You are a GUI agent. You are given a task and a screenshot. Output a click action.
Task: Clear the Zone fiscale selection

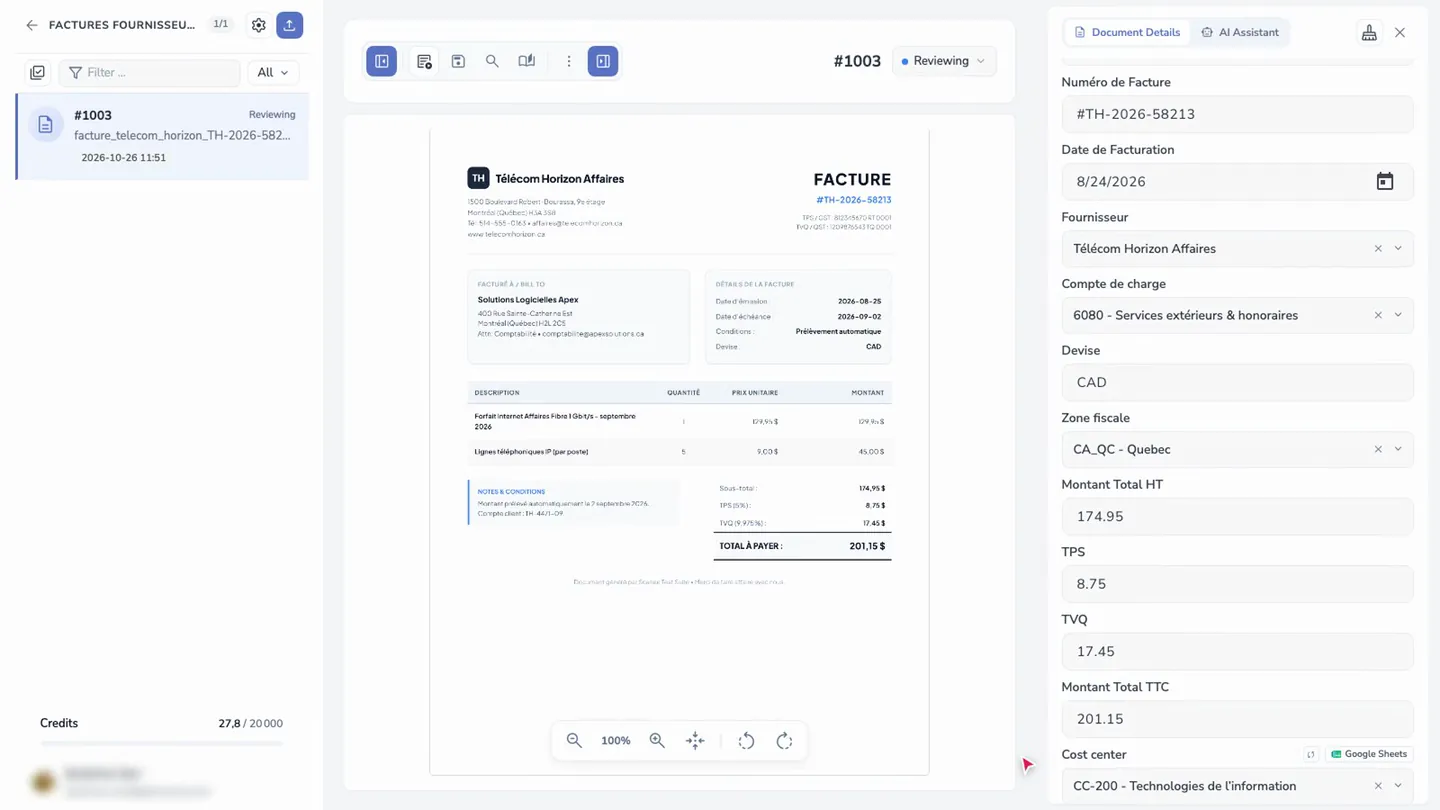coord(1378,449)
